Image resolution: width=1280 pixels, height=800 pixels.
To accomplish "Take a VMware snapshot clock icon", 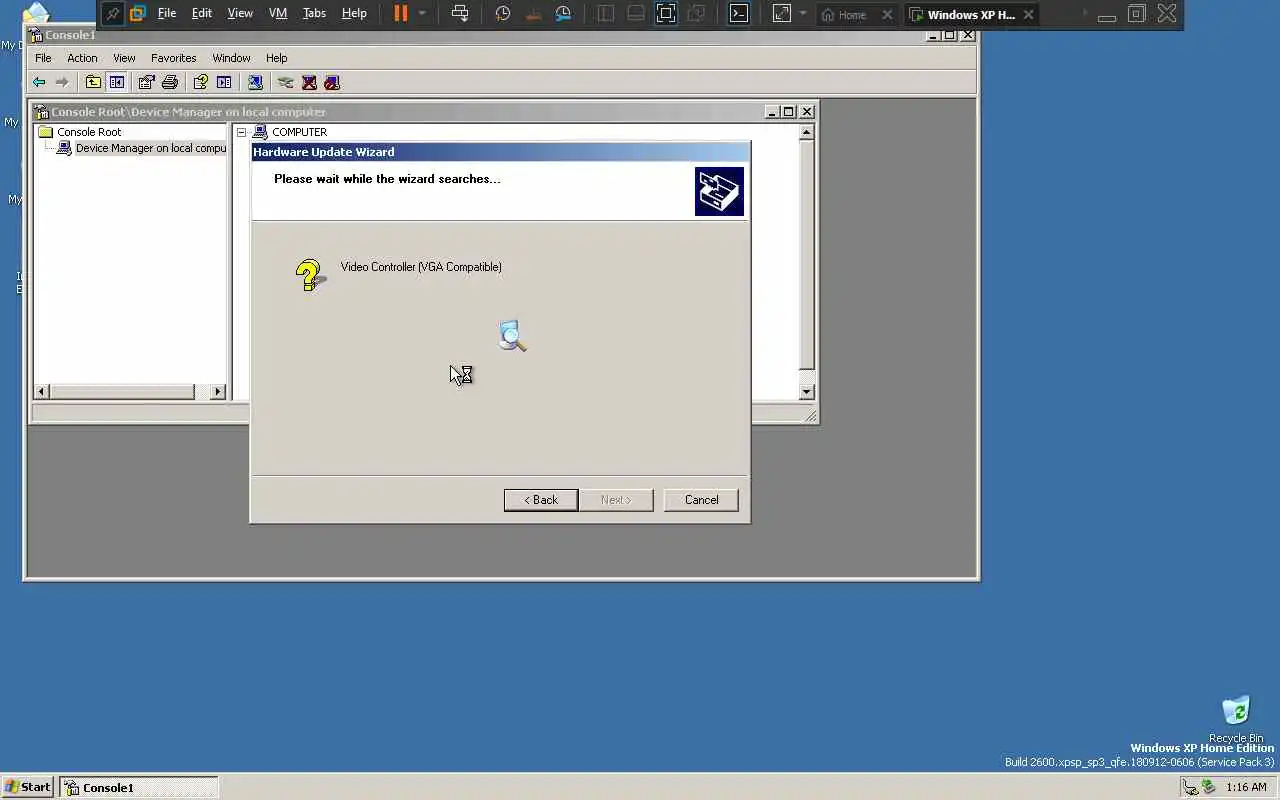I will point(503,14).
